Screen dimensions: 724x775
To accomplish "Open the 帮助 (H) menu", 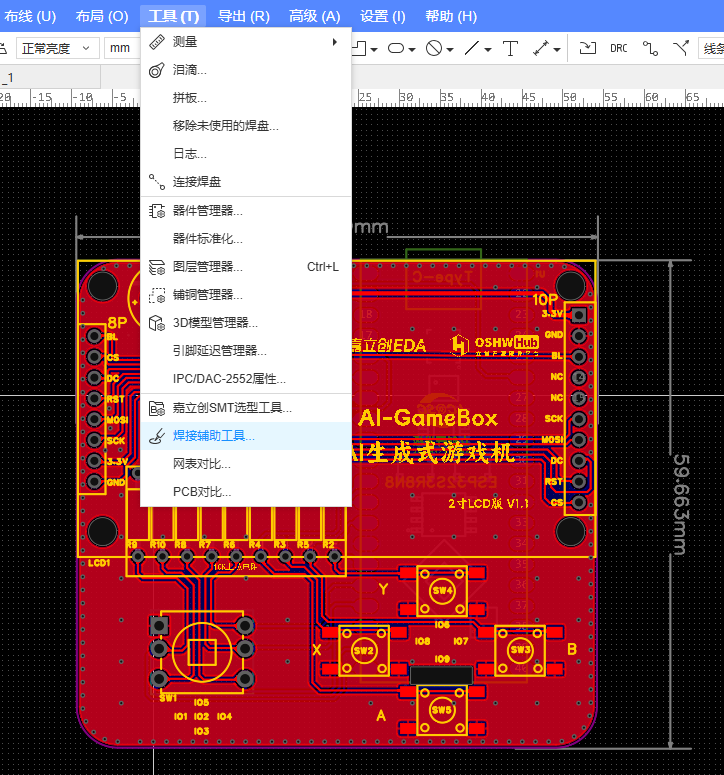I will [451, 16].
